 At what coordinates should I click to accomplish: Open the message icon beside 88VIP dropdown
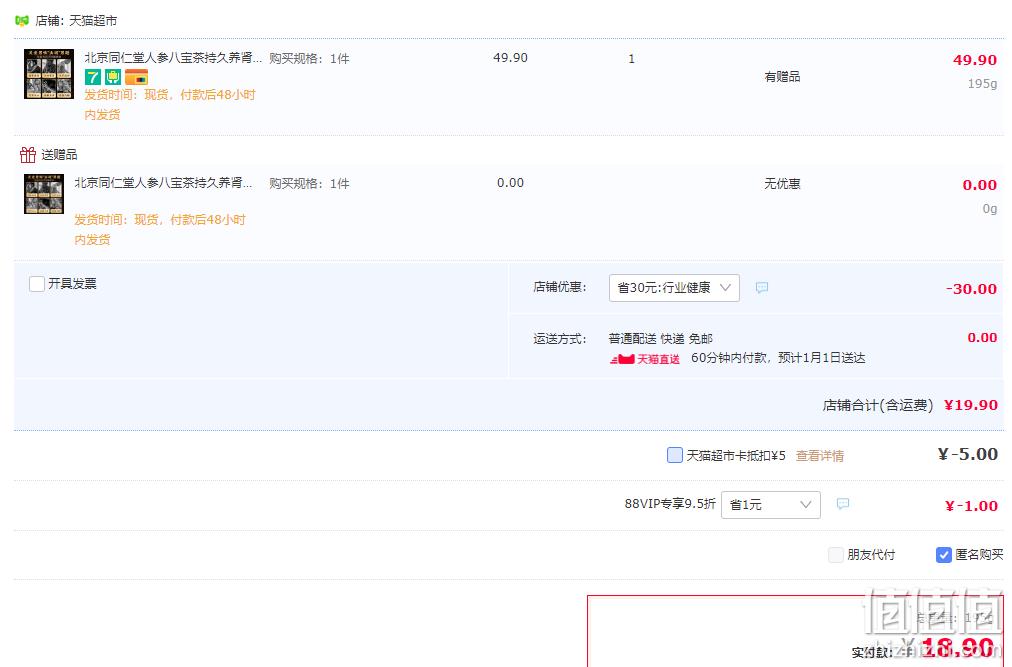842,504
